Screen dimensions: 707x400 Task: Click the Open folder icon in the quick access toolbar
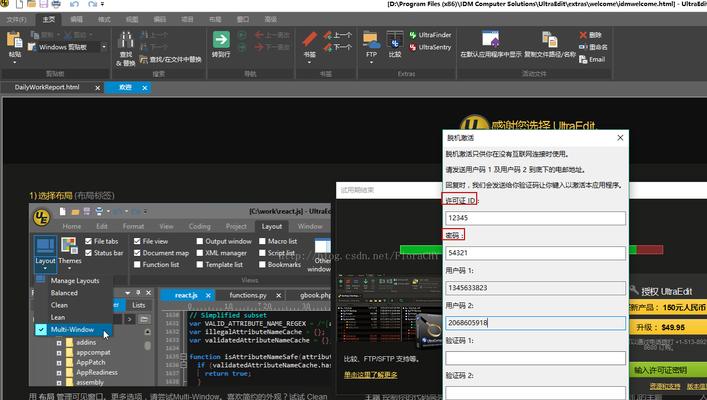[32, 5]
